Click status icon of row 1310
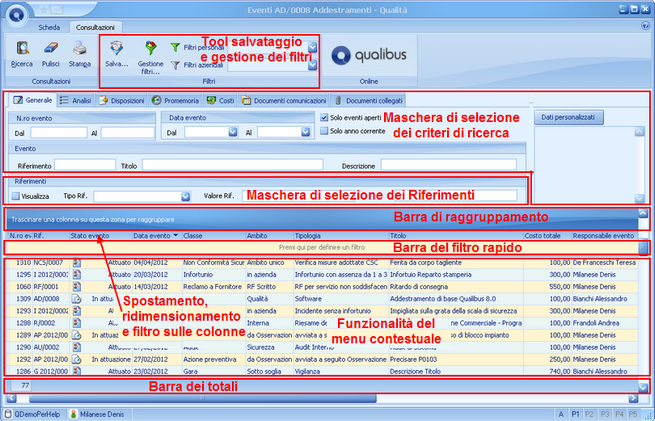655x421 pixels. 76,263
